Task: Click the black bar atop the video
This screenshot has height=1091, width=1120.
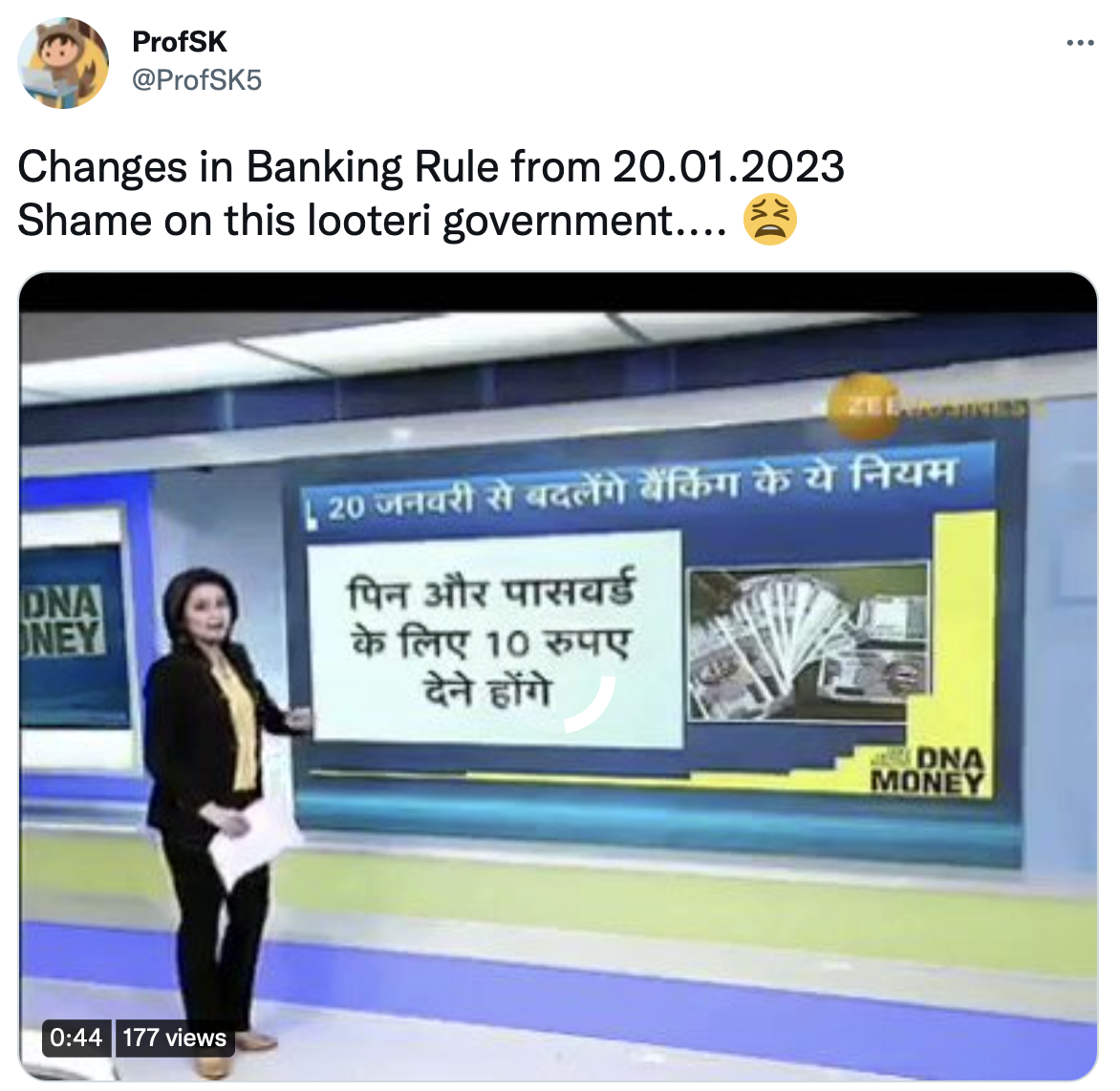Action: (x=557, y=291)
